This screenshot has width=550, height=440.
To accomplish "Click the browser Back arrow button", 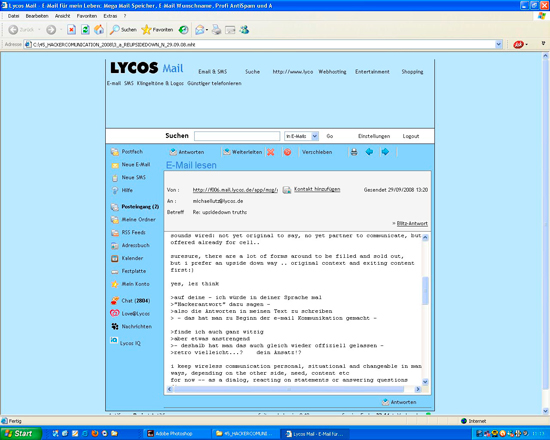I will coord(13,30).
